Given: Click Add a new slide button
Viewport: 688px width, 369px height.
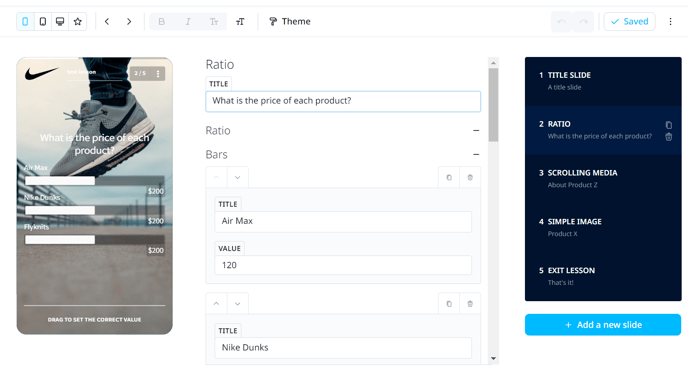Looking at the screenshot, I should [x=603, y=325].
